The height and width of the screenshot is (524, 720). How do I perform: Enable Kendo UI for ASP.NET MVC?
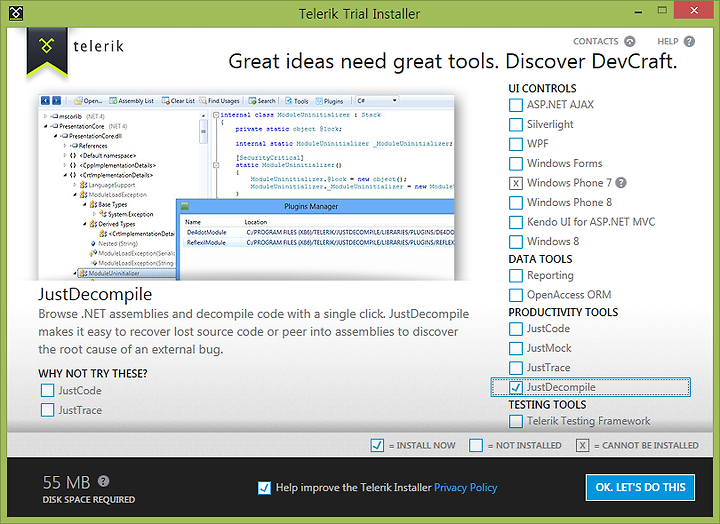point(516,222)
